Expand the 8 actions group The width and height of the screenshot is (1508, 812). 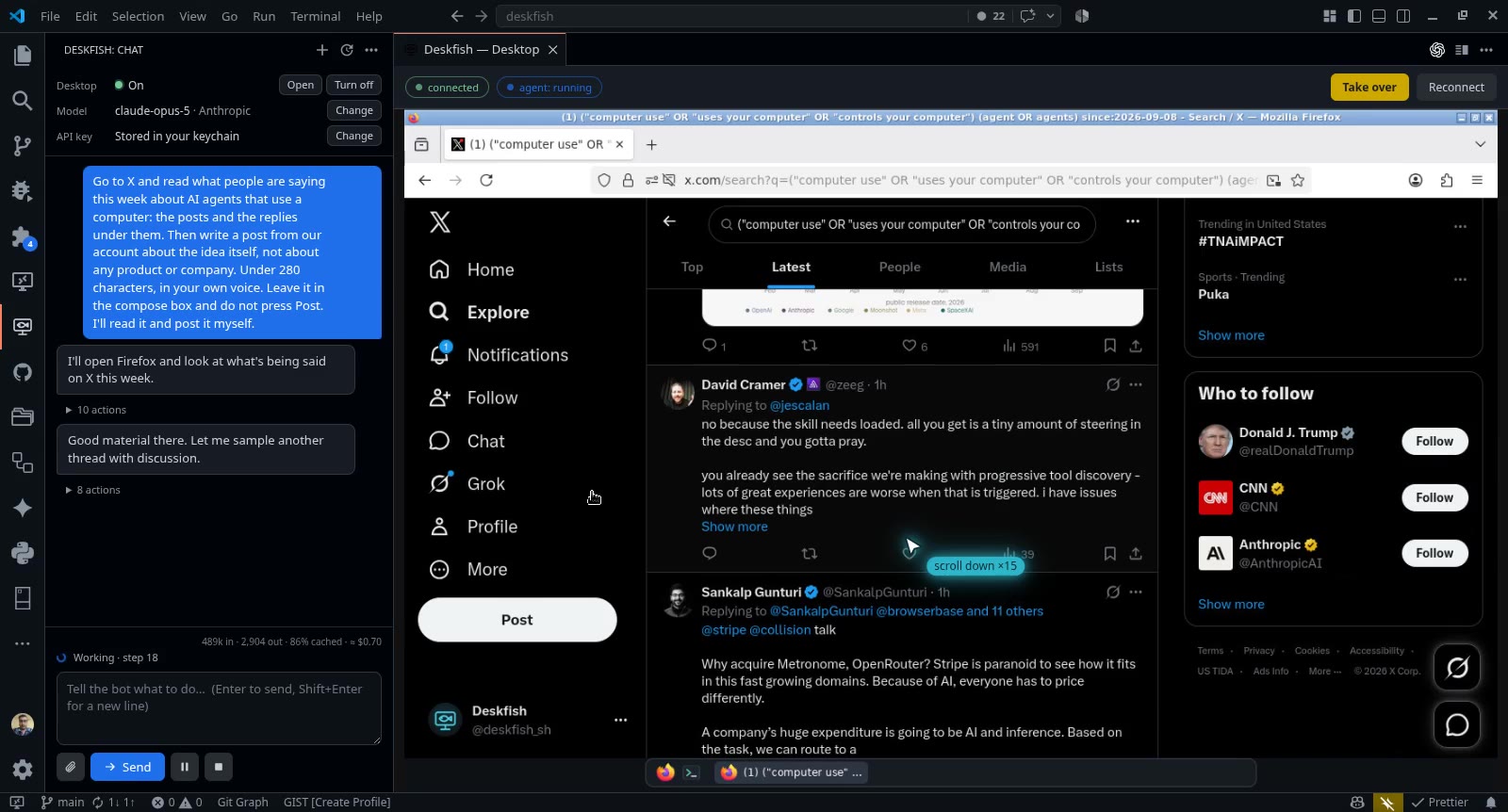pyautogui.click(x=92, y=490)
